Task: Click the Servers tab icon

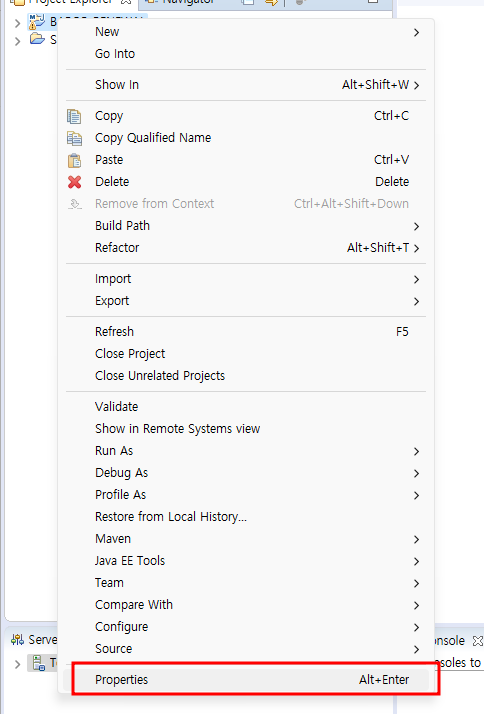Action: [17, 640]
